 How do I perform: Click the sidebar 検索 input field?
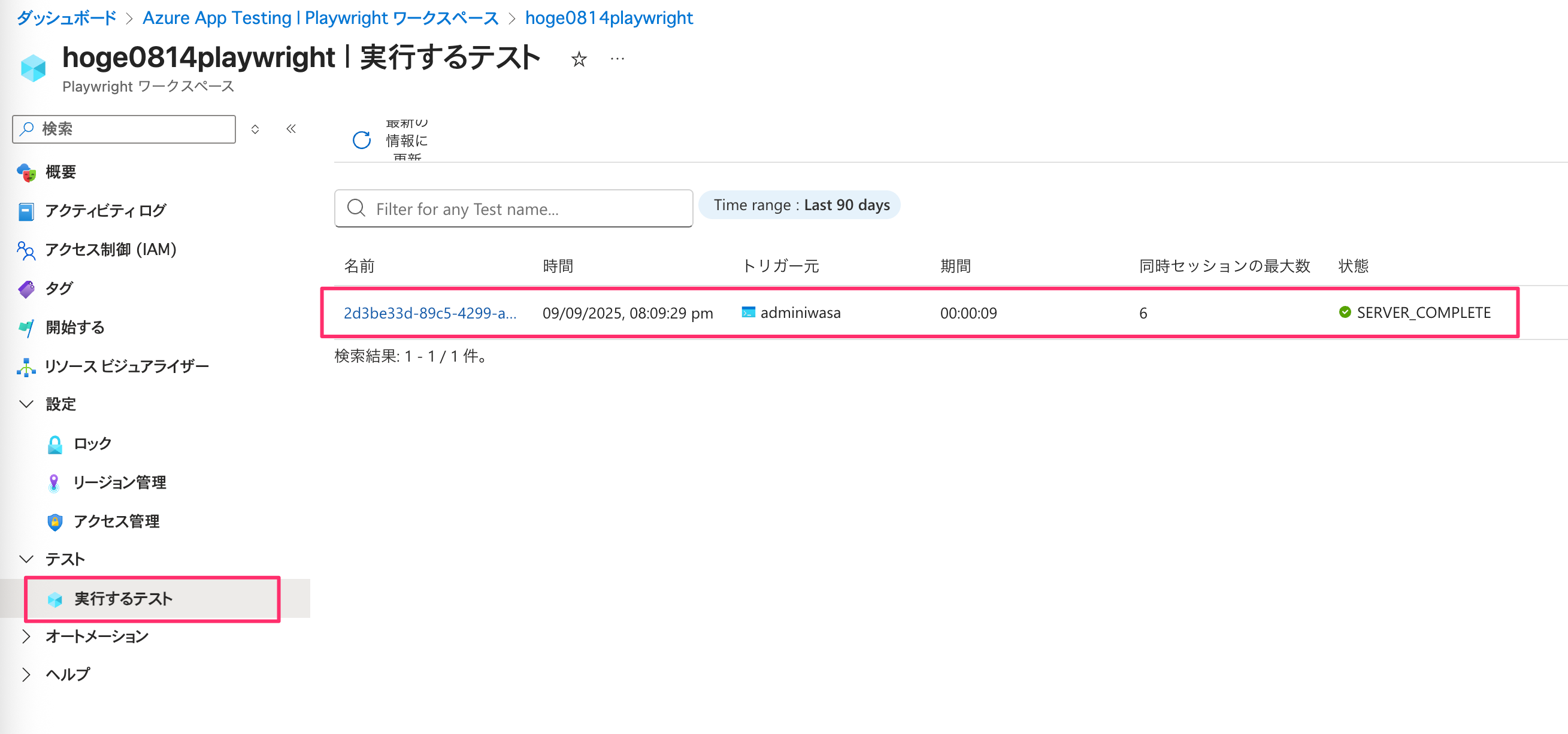point(123,129)
